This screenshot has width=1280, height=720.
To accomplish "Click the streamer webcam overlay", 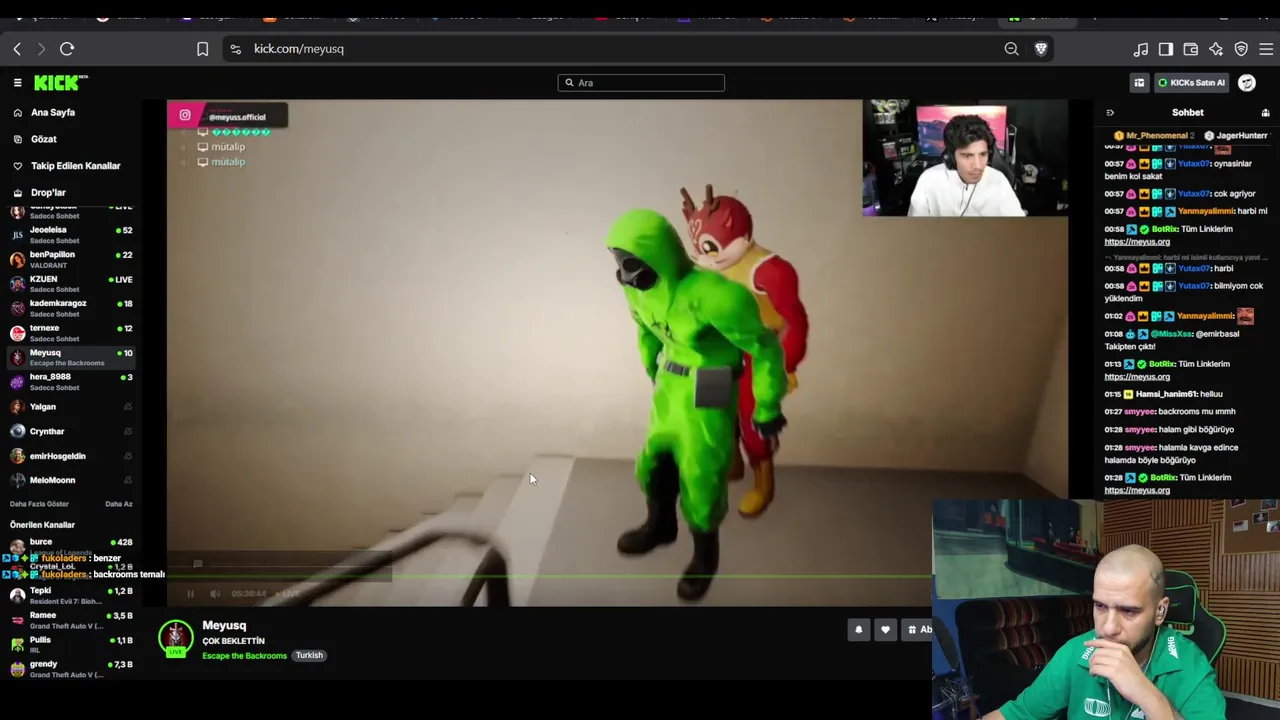I will [x=965, y=158].
